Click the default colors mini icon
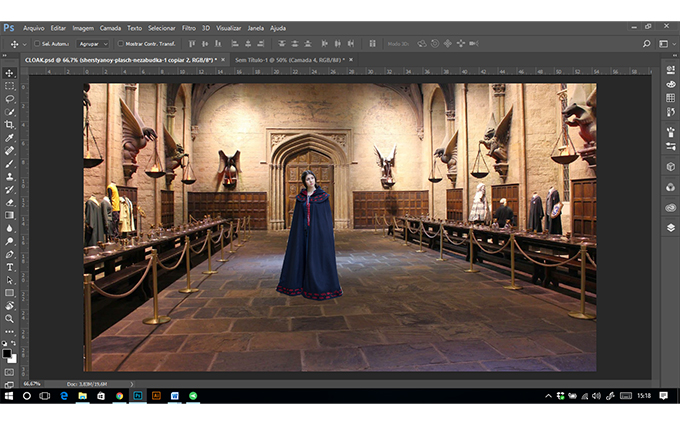The image size is (680, 425). (x=4, y=343)
